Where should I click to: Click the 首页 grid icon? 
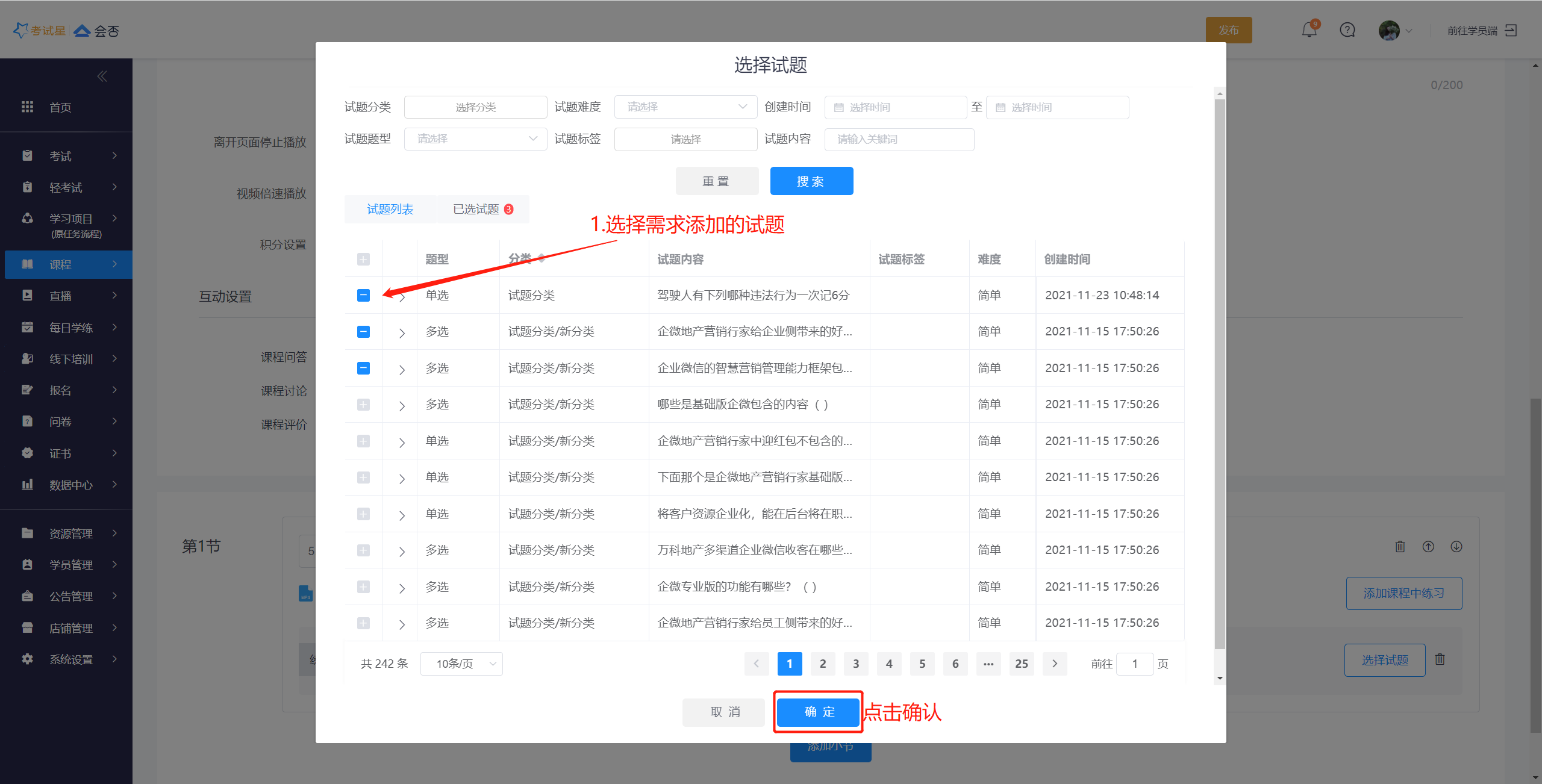(27, 107)
